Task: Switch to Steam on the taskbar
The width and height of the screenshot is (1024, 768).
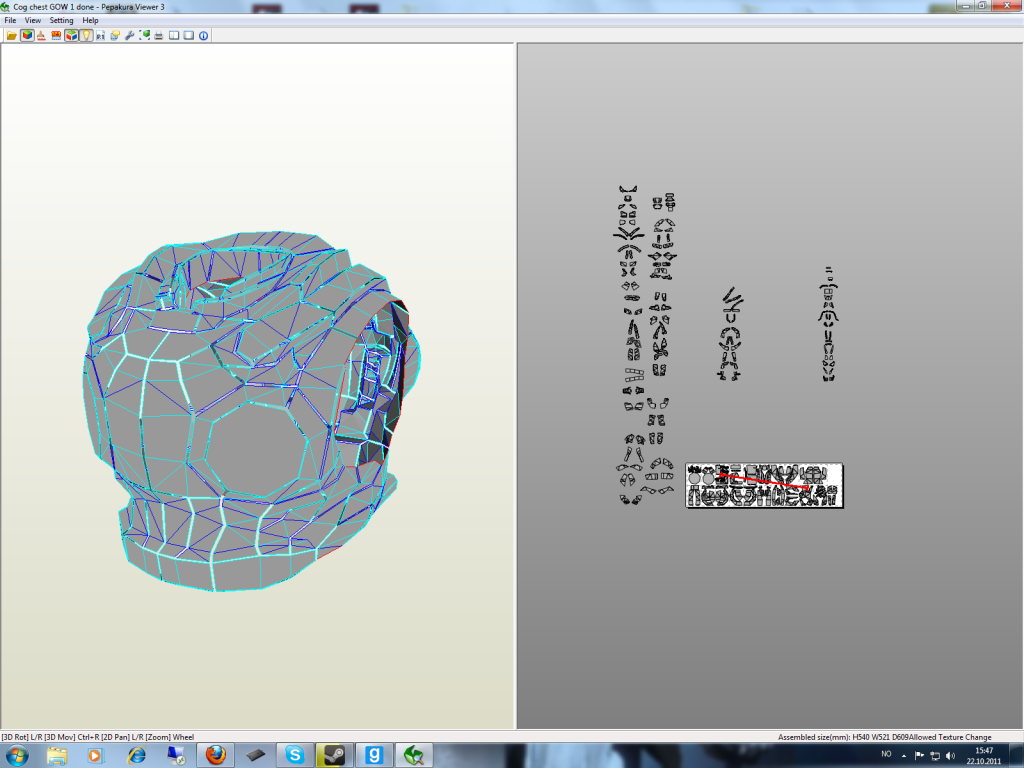Action: [334, 756]
